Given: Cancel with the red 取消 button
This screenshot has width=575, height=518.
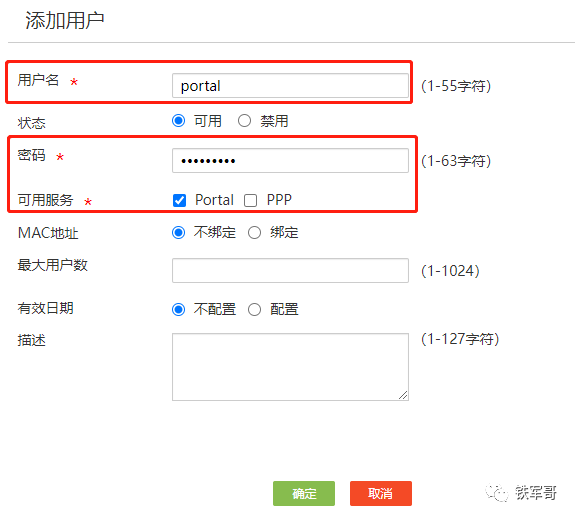Looking at the screenshot, I should [x=381, y=493].
